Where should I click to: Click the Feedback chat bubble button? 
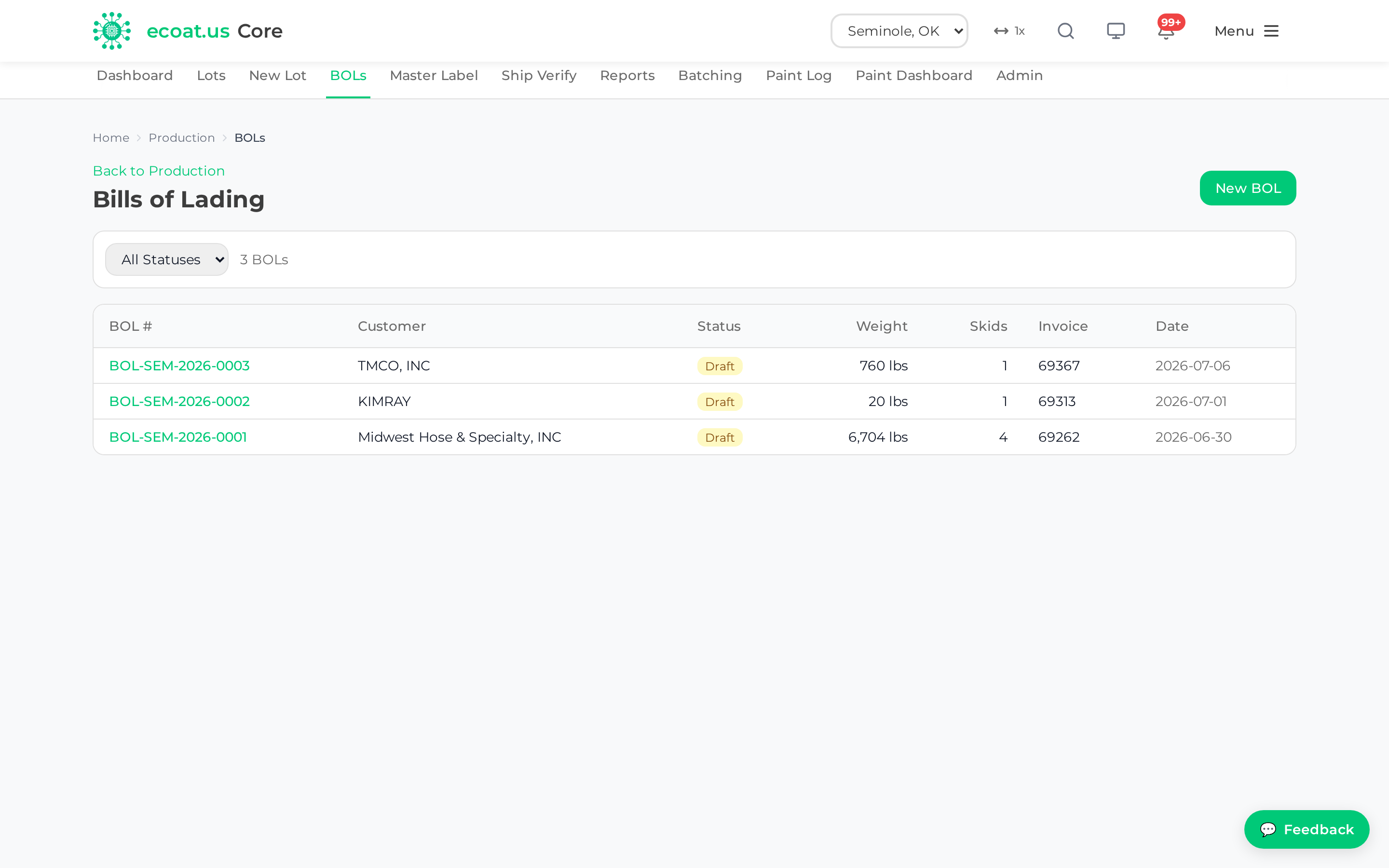(1307, 829)
